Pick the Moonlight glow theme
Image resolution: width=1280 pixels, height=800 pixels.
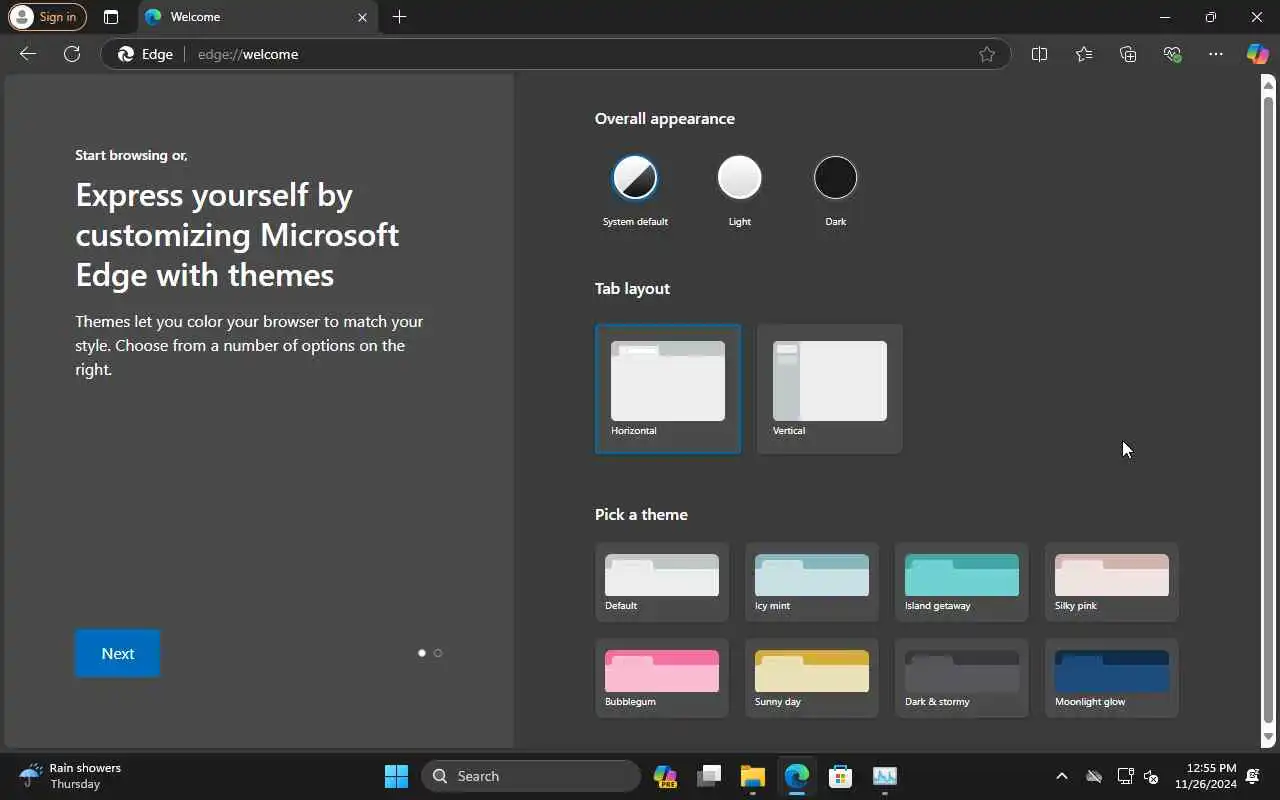tap(1112, 678)
